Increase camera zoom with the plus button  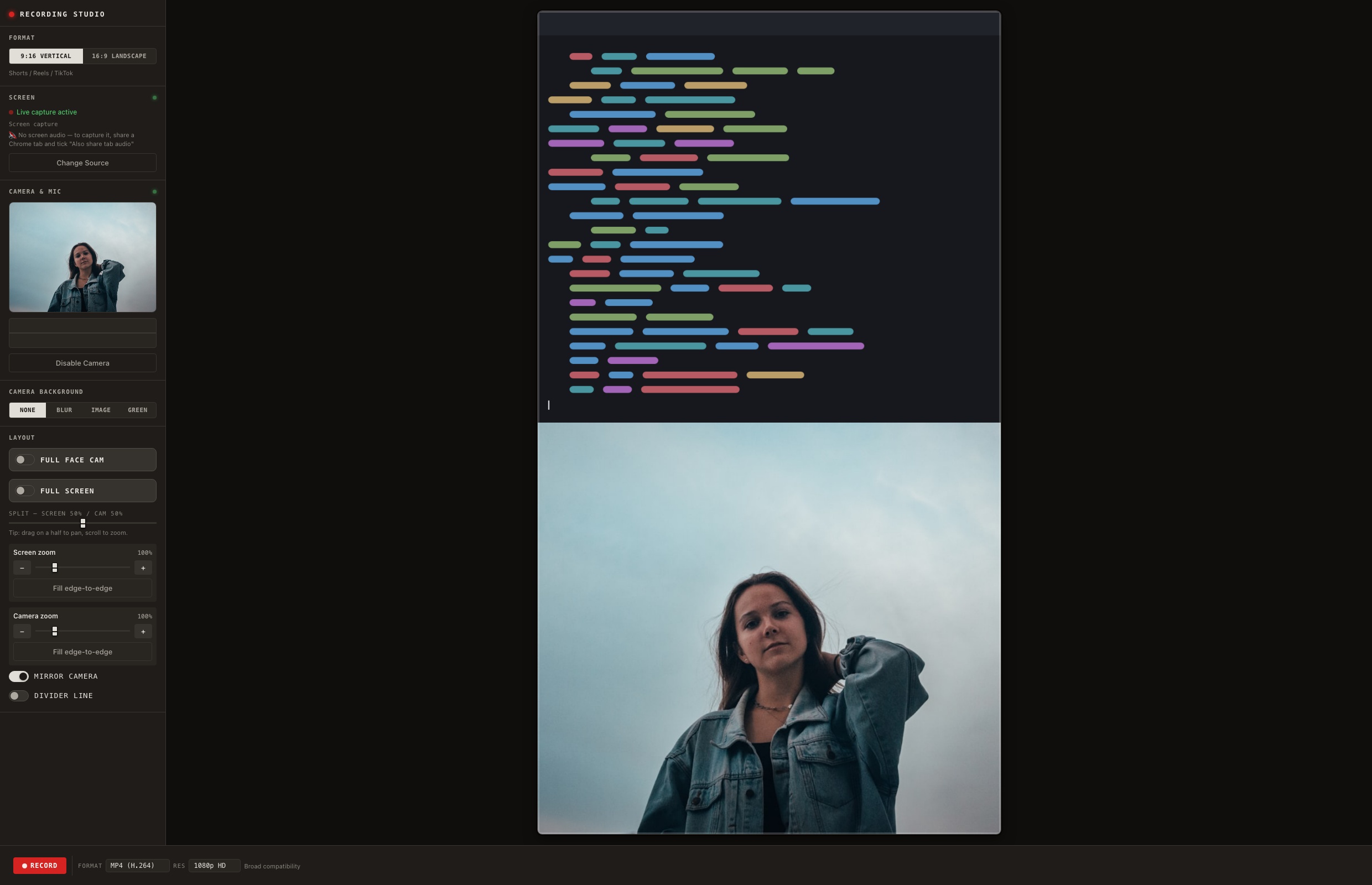click(x=143, y=632)
